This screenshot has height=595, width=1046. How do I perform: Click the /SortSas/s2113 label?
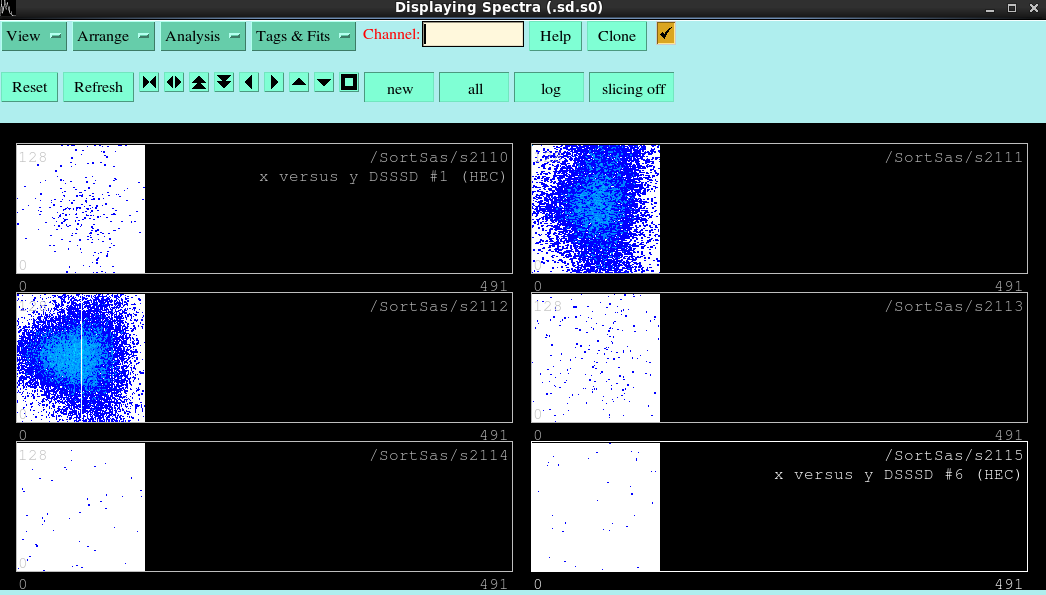(x=954, y=306)
